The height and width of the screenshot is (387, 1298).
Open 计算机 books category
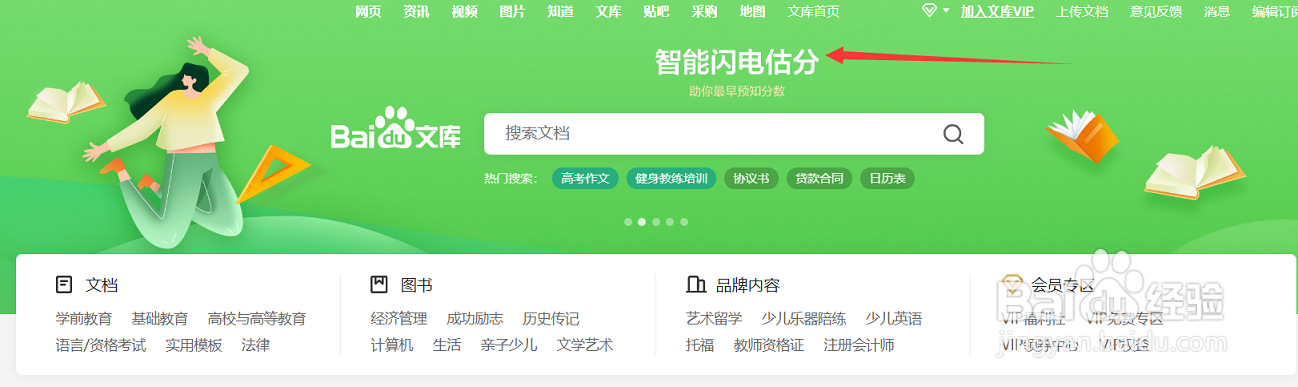[392, 345]
